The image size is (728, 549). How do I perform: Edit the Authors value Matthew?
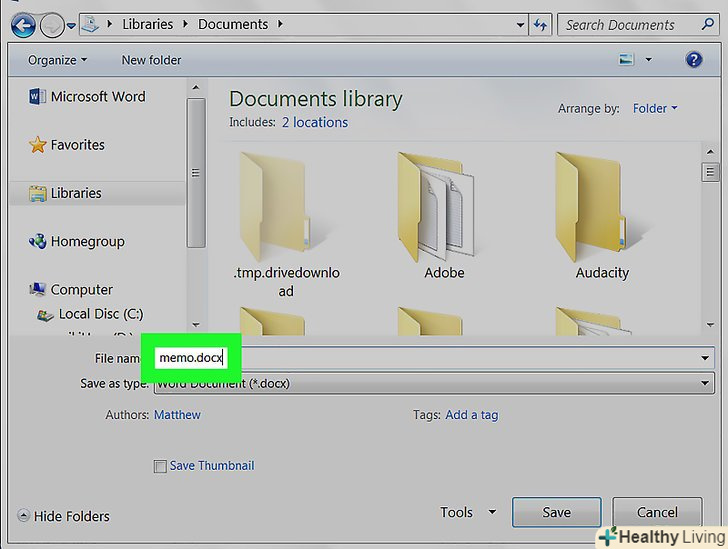point(177,415)
